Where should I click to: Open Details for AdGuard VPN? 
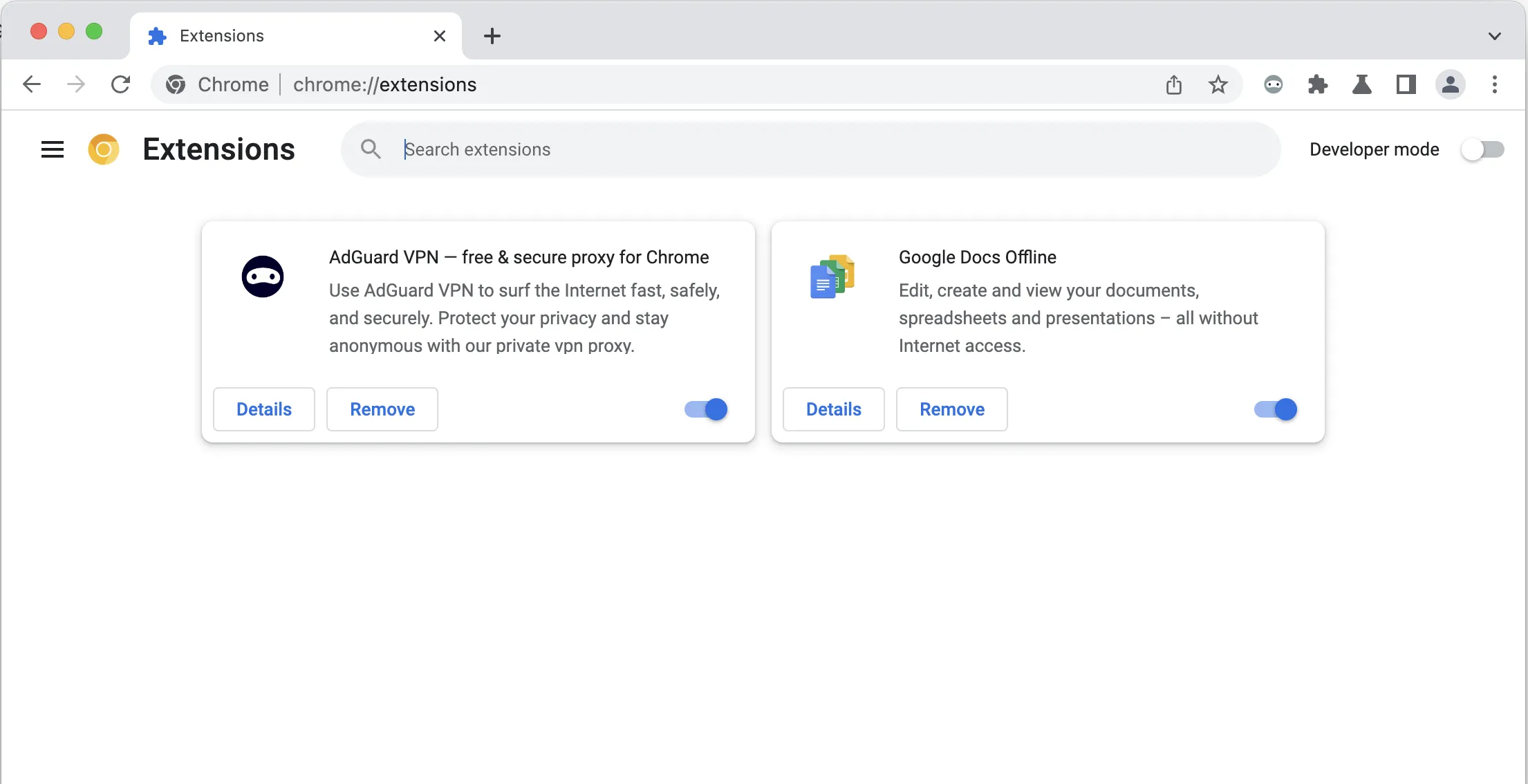[264, 409]
